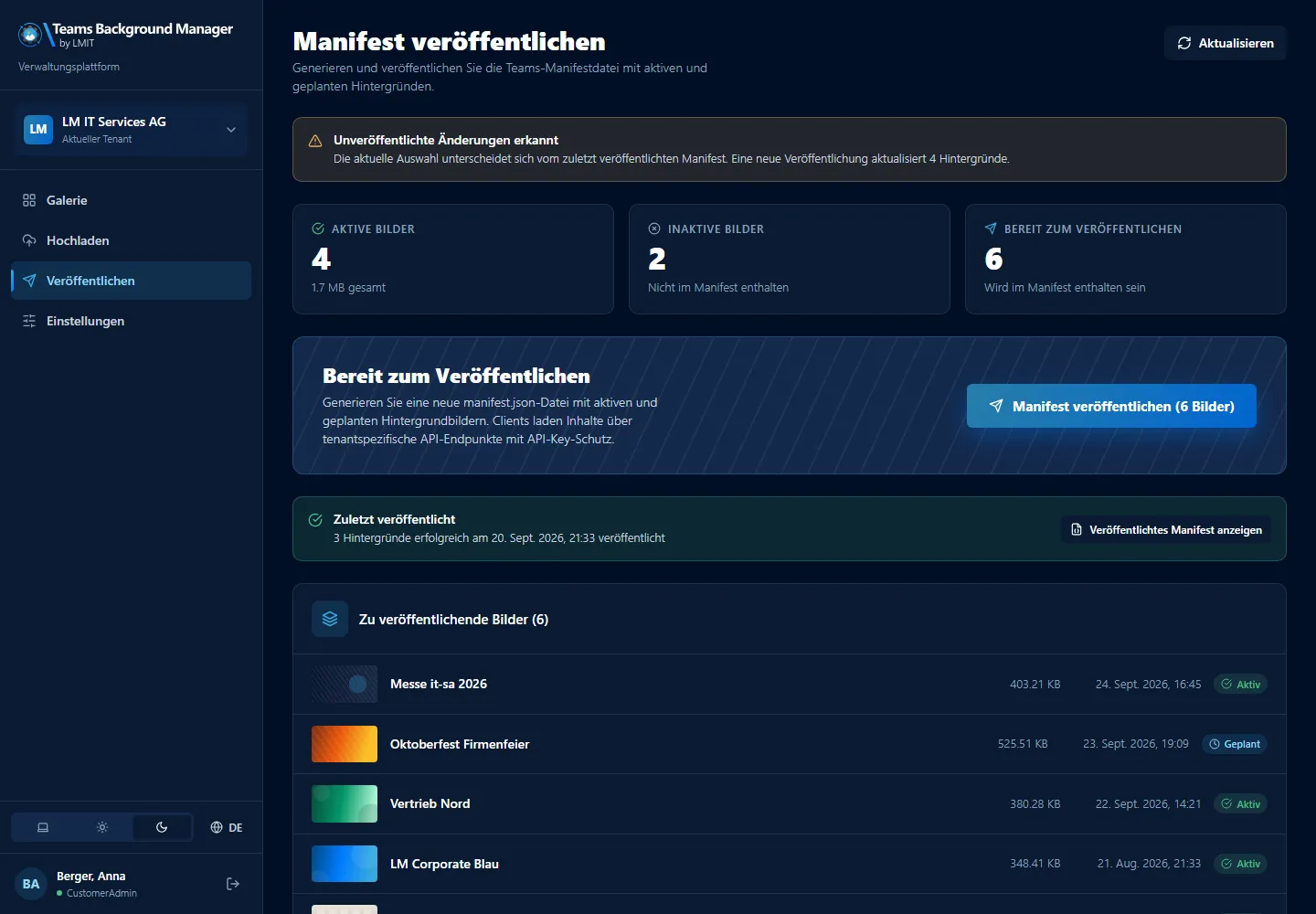Click the date 21. Aug. 2026, 21:33
The height and width of the screenshot is (914, 1316).
[x=1149, y=864]
